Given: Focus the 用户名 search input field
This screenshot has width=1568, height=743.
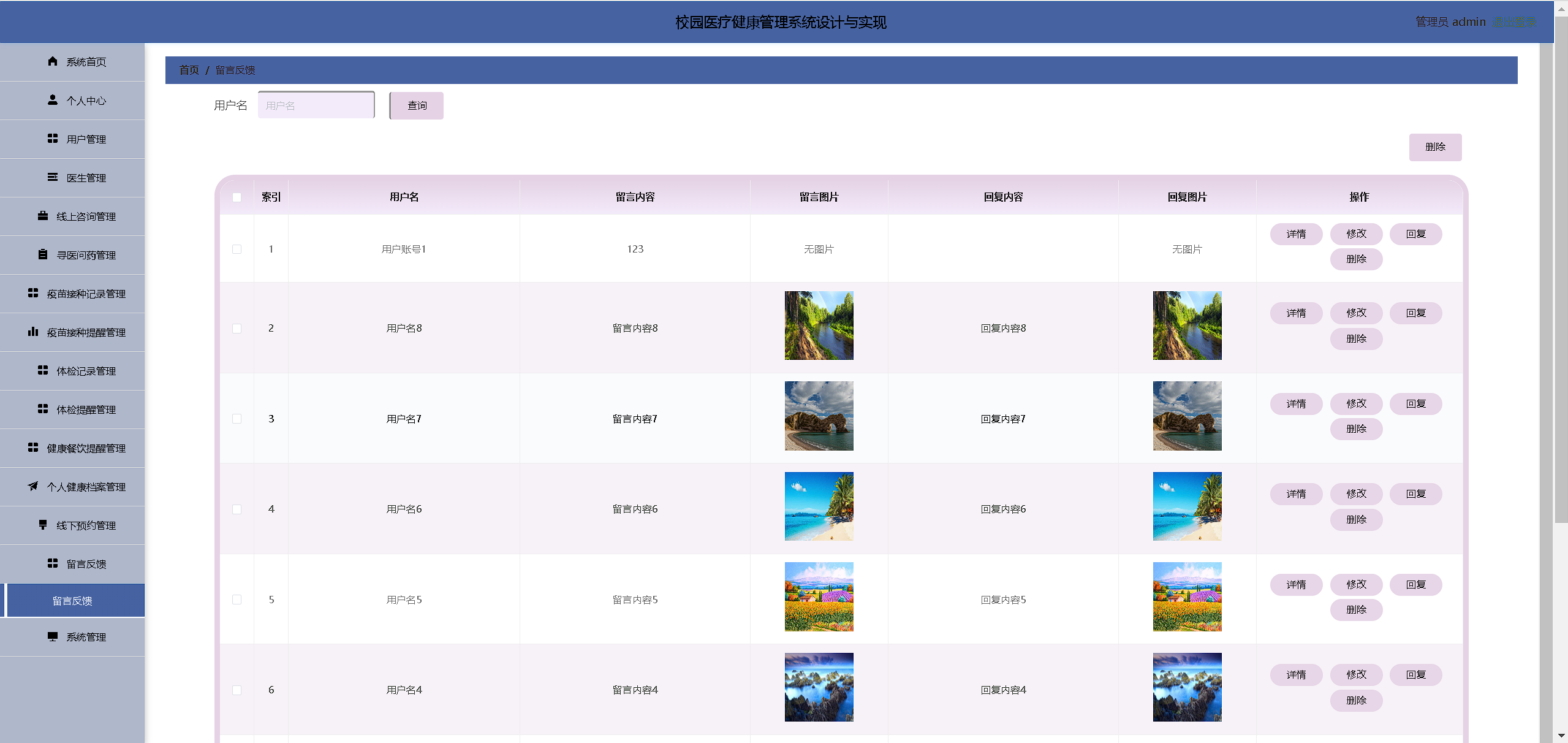Looking at the screenshot, I should [x=316, y=105].
